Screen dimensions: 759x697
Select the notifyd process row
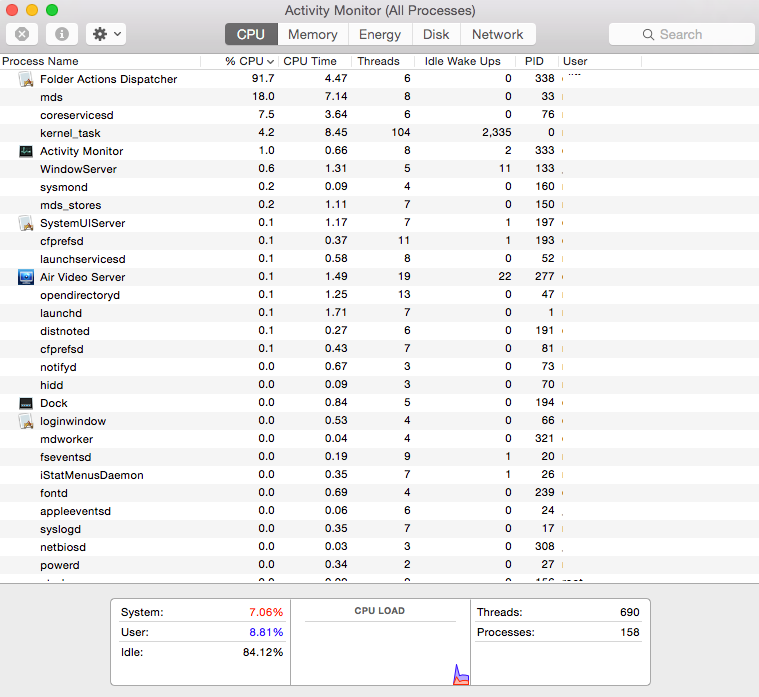click(380, 367)
